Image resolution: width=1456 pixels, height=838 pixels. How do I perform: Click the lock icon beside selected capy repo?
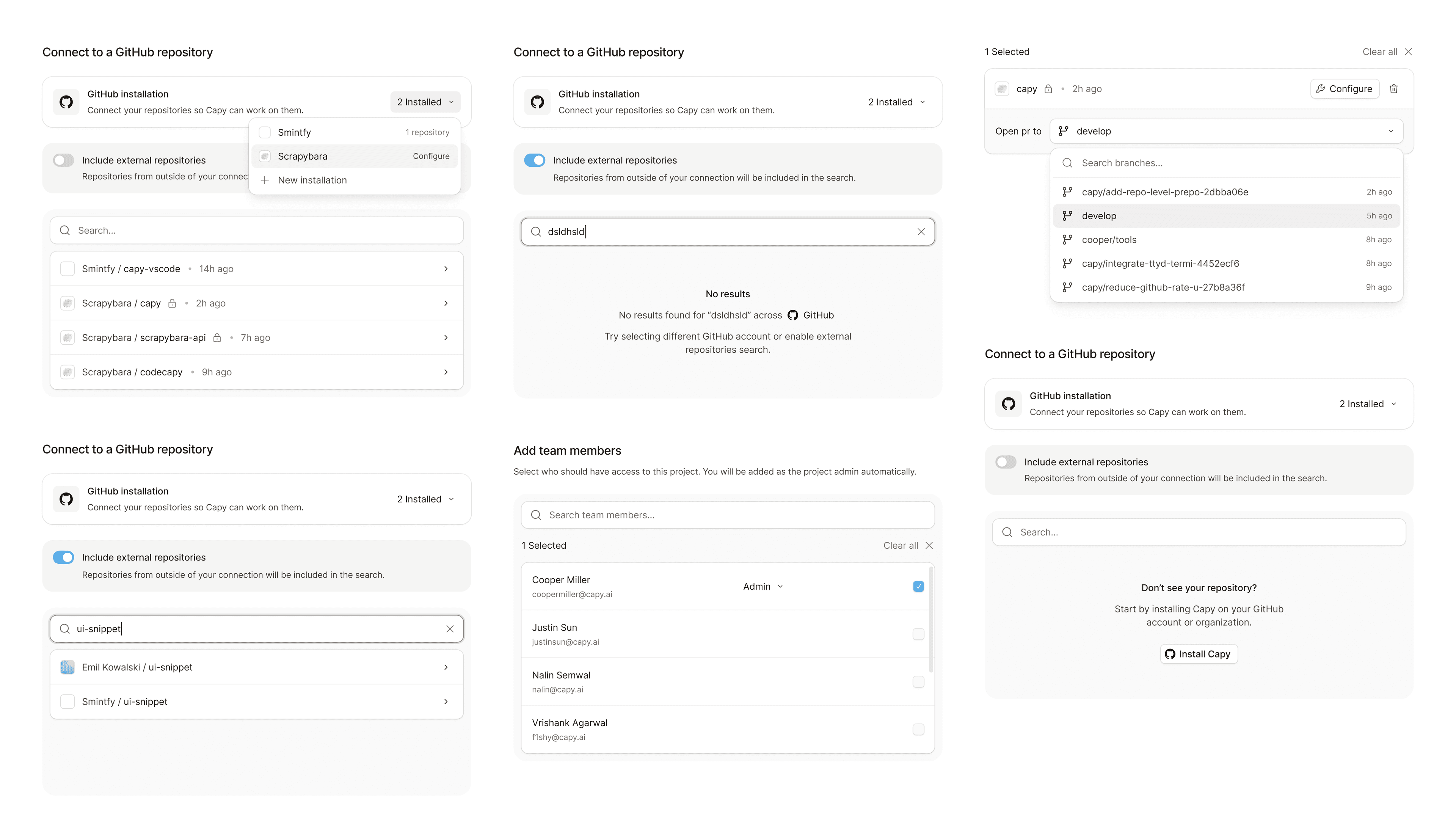coord(1048,89)
